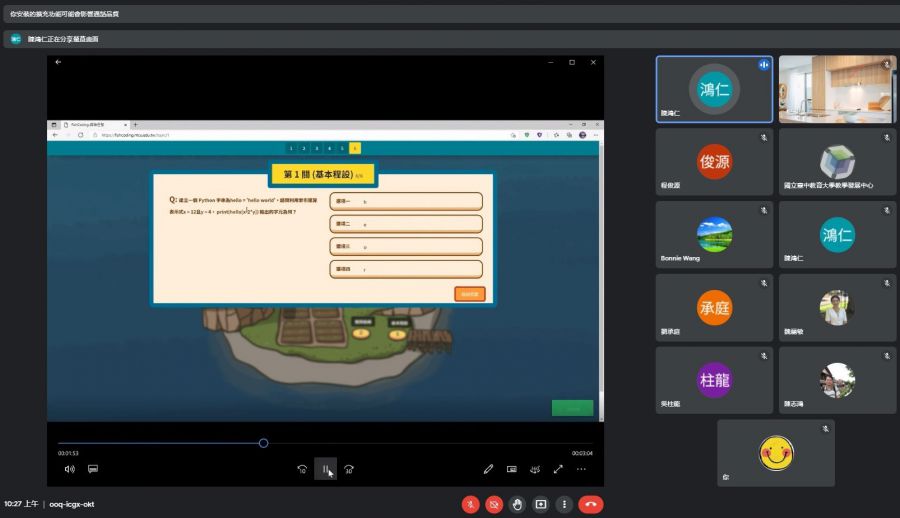
Task: Open a new tab in shared browser
Action: click(x=135, y=124)
